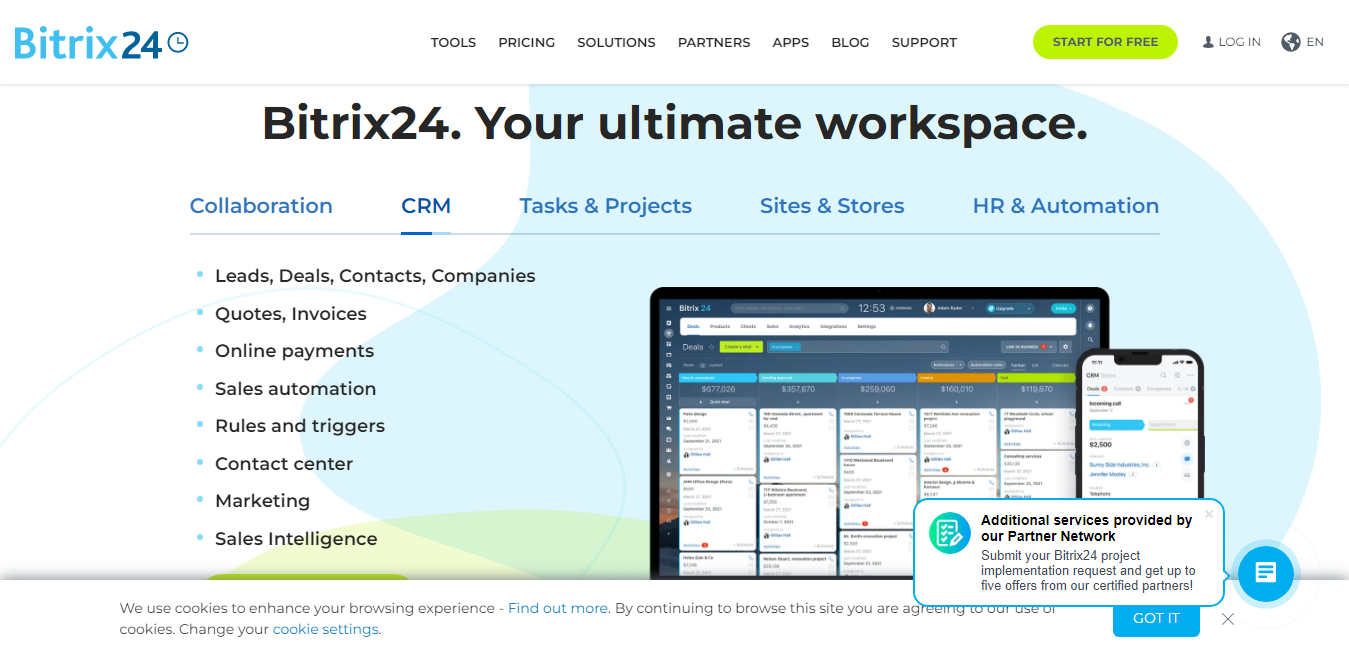Image resolution: width=1349 pixels, height=656 pixels.
Task: Switch to the Collaboration tab
Action: (x=261, y=206)
